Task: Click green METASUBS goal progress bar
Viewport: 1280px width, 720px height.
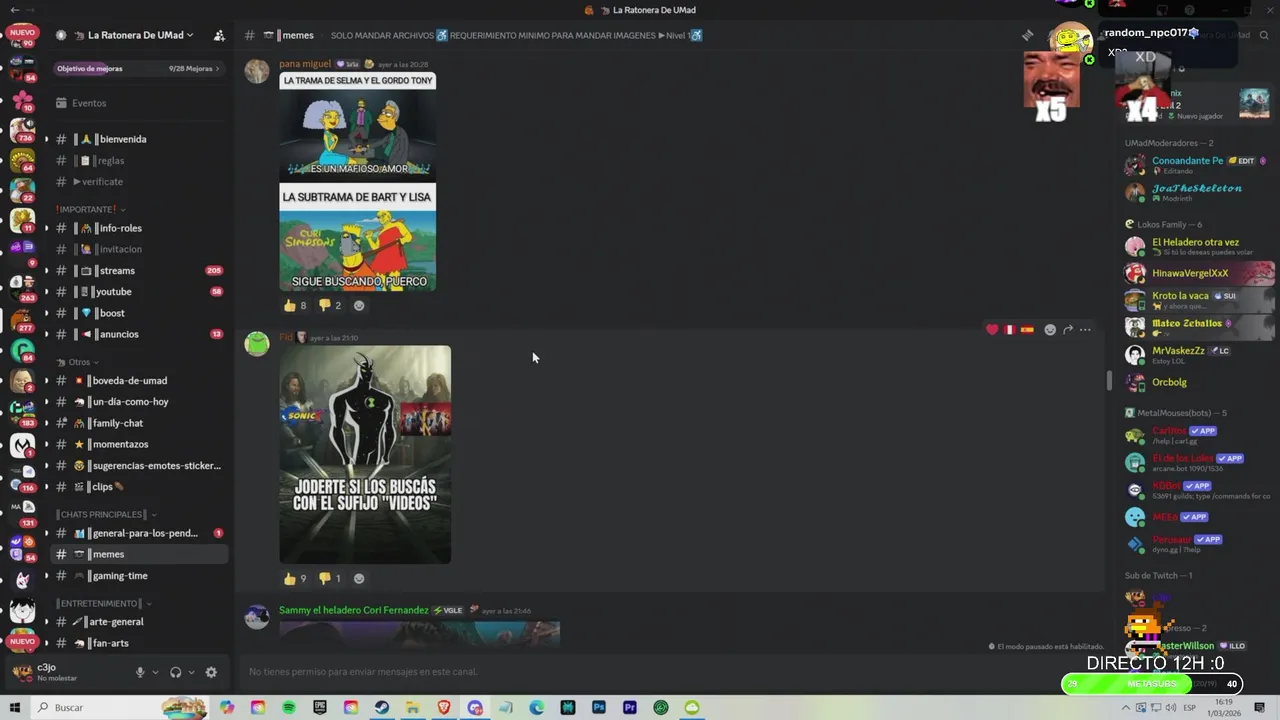Action: (x=1151, y=684)
